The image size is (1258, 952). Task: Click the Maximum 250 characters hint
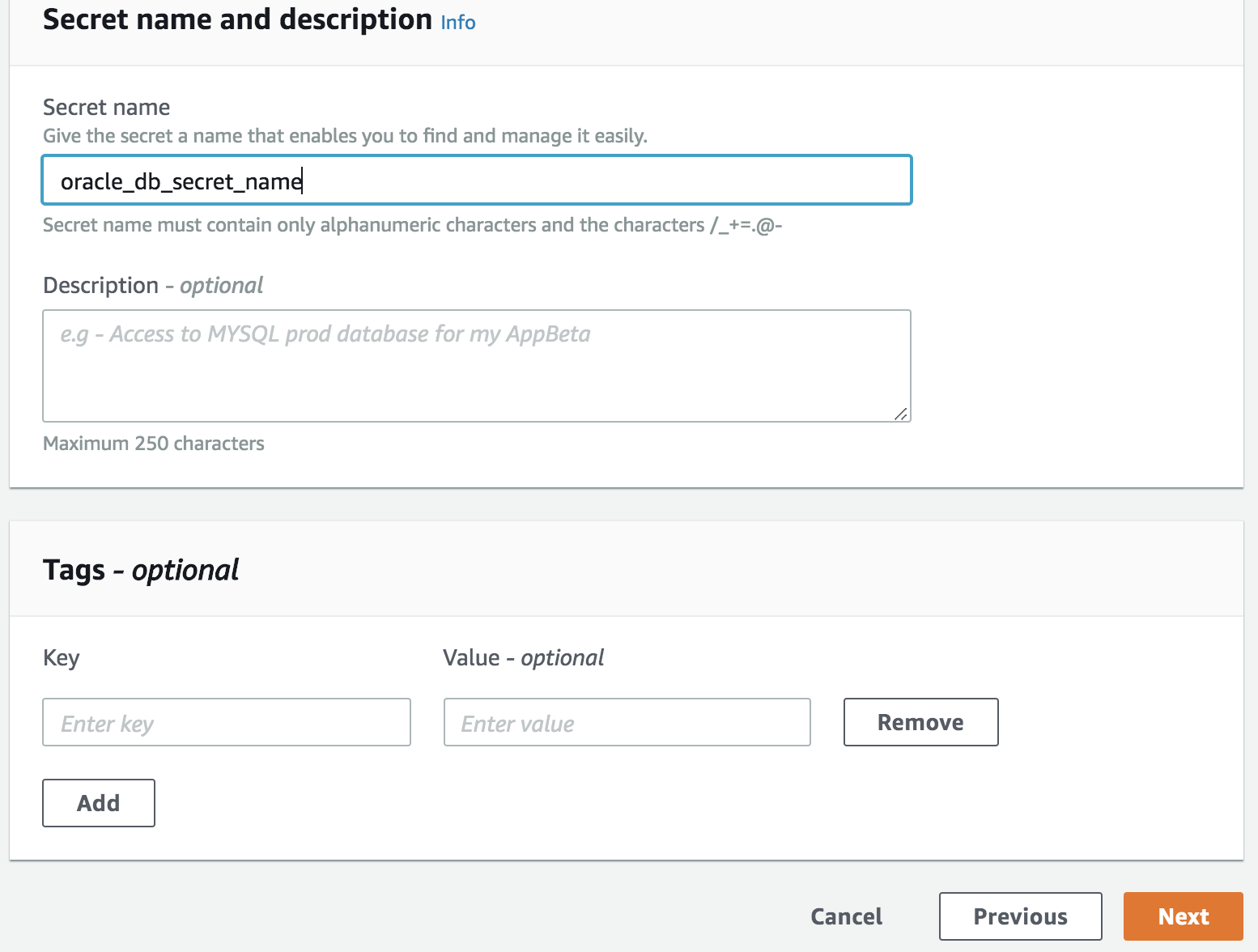(154, 444)
